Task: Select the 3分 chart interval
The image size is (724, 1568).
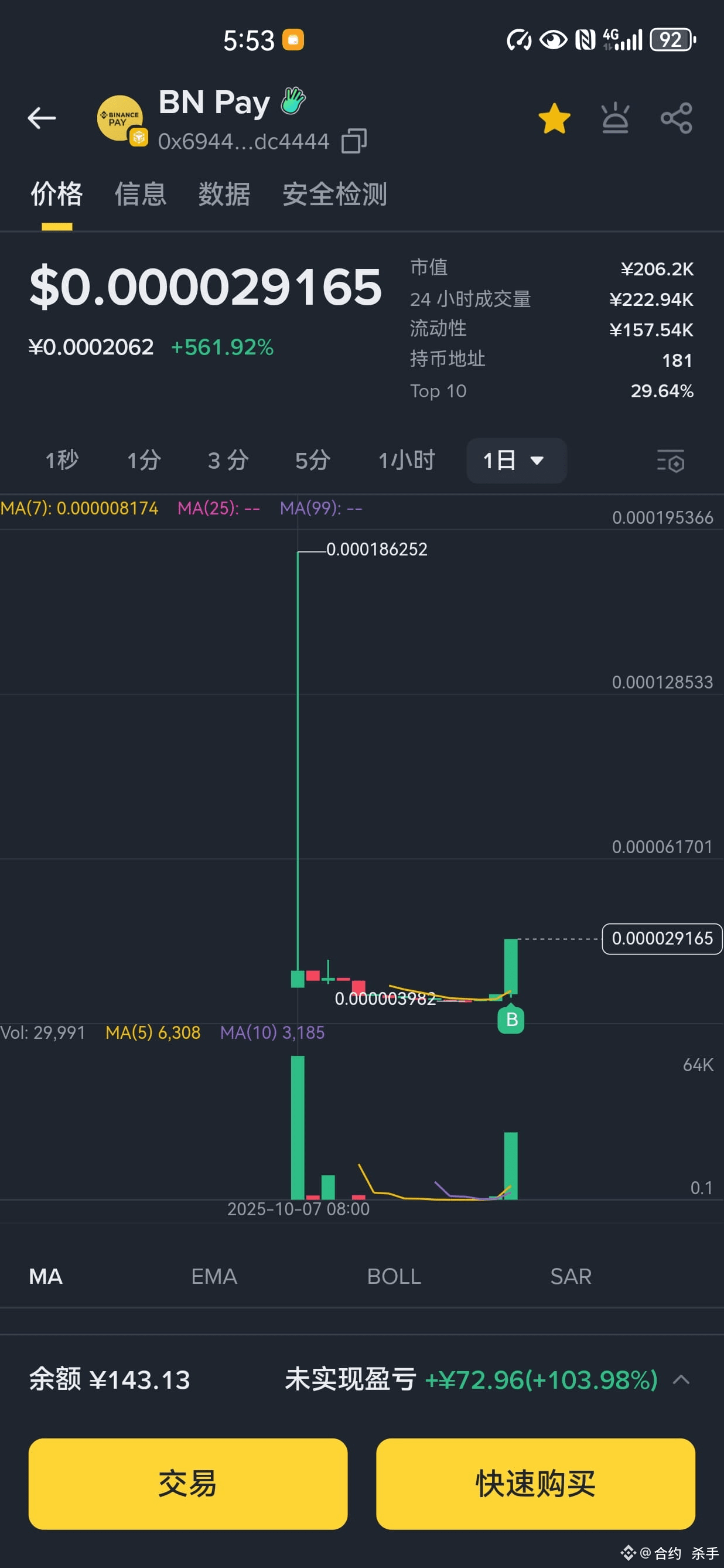Action: tap(228, 460)
